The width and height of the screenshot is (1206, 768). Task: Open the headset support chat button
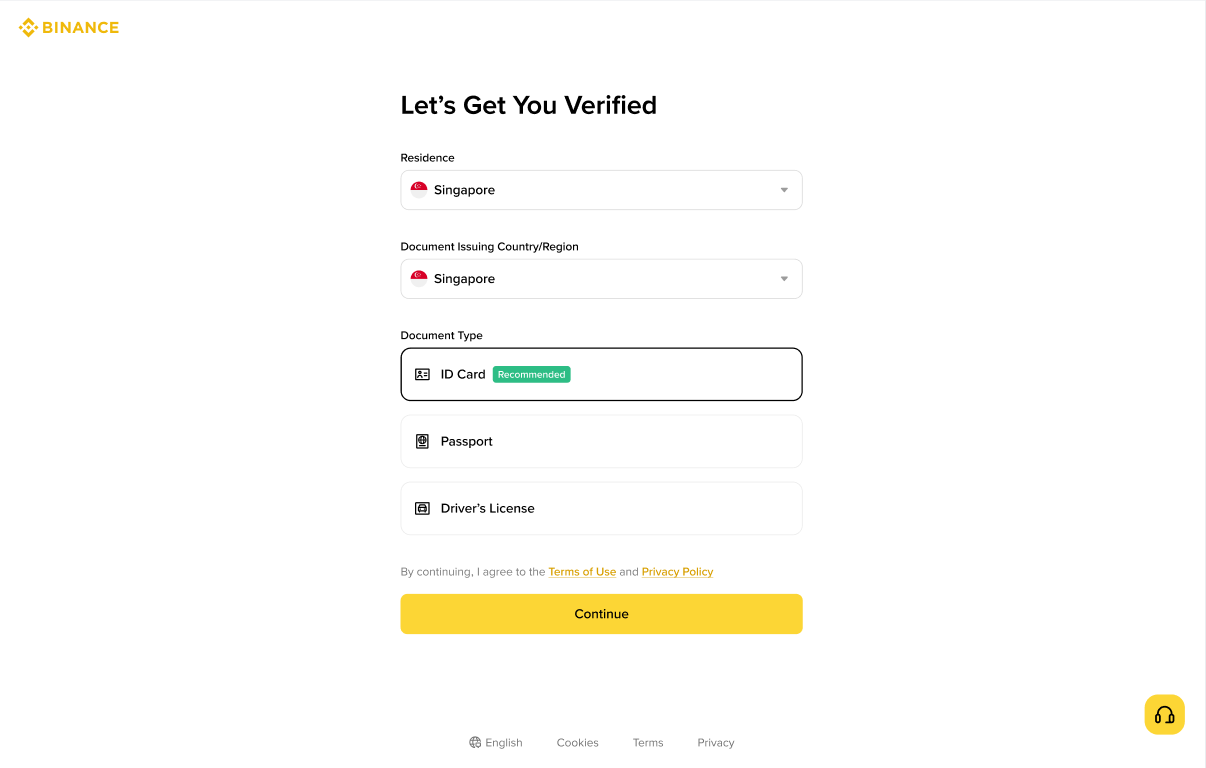1164,715
